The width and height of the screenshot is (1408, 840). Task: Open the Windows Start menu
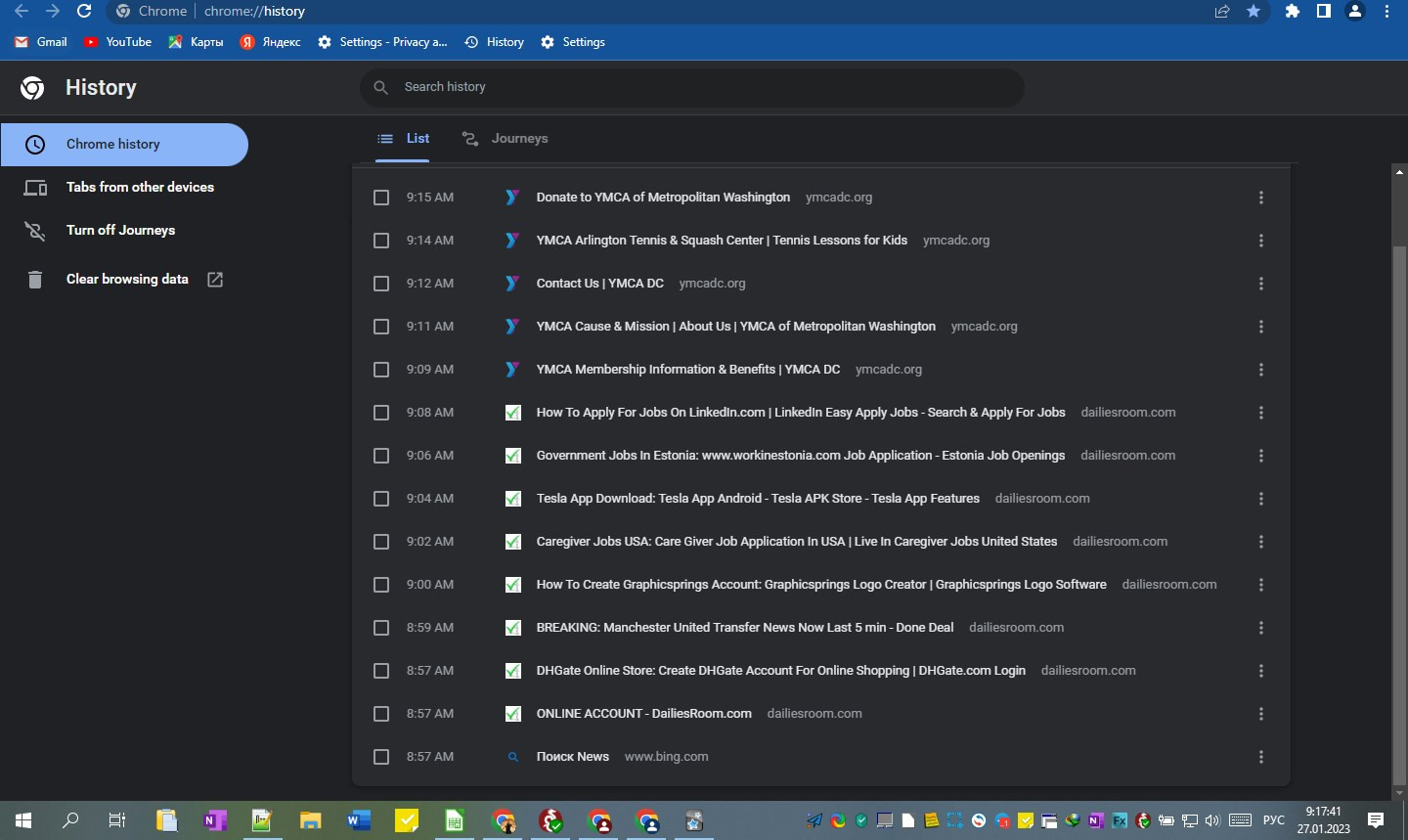point(23,820)
